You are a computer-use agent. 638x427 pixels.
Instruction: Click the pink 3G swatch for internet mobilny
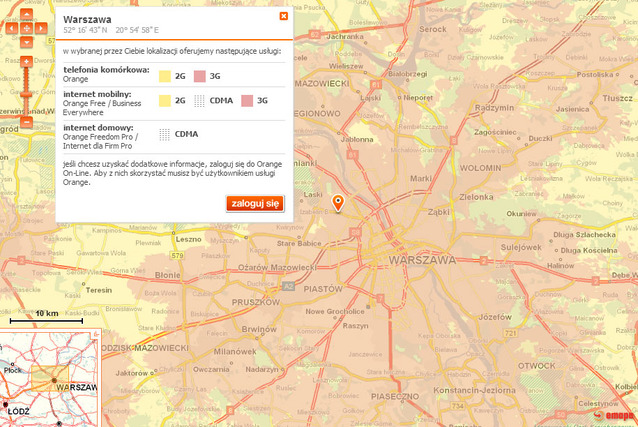(x=247, y=101)
